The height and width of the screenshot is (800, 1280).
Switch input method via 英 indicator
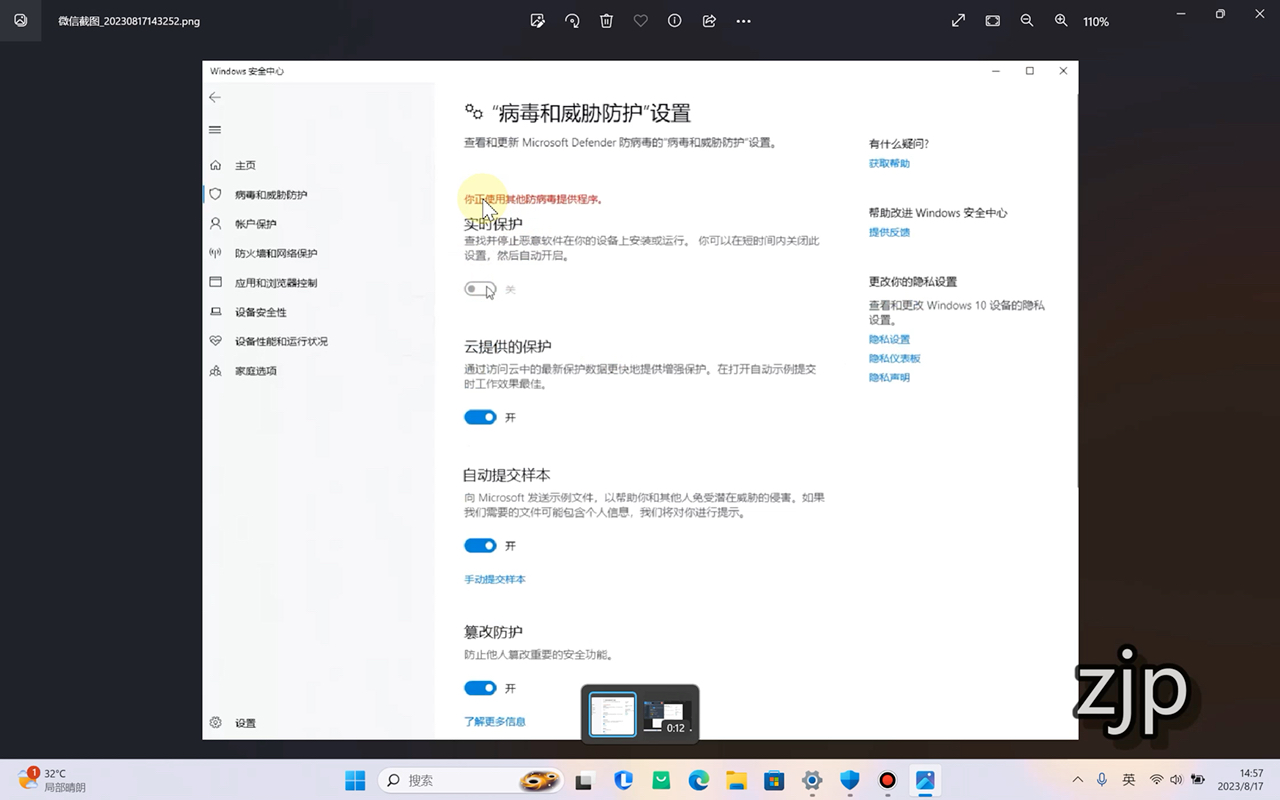1128,780
